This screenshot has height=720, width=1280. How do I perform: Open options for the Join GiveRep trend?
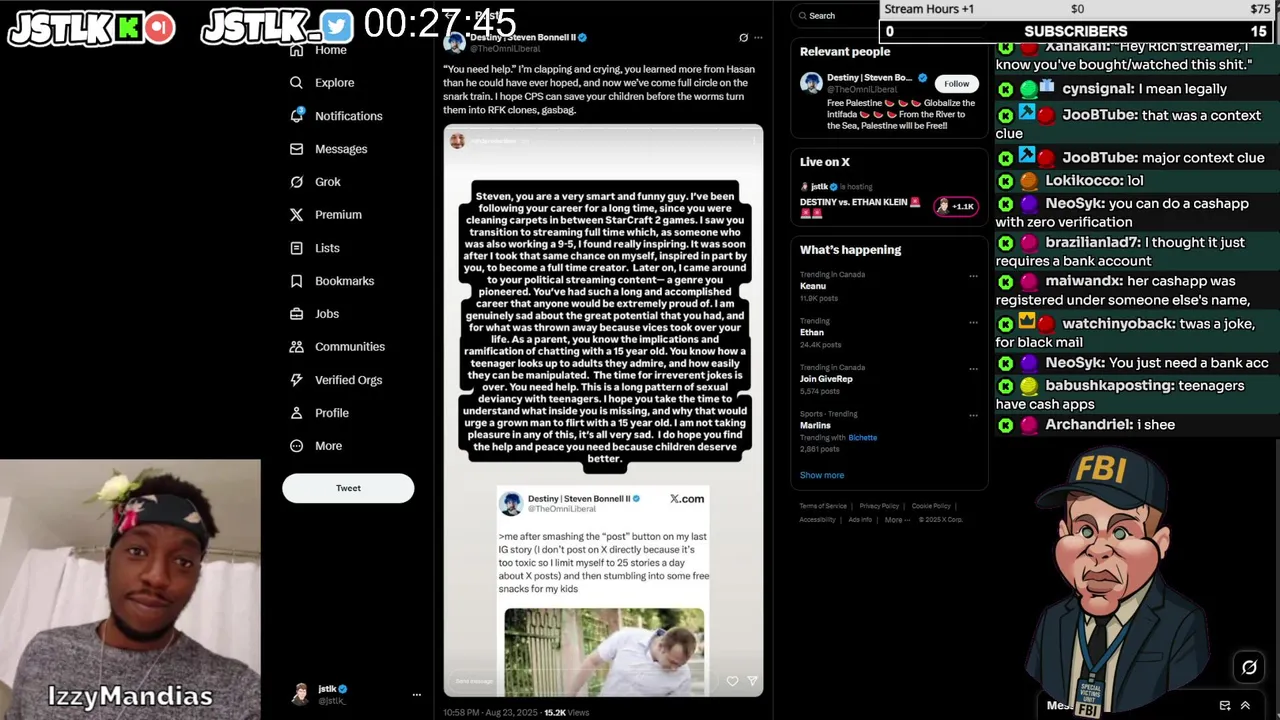(973, 369)
